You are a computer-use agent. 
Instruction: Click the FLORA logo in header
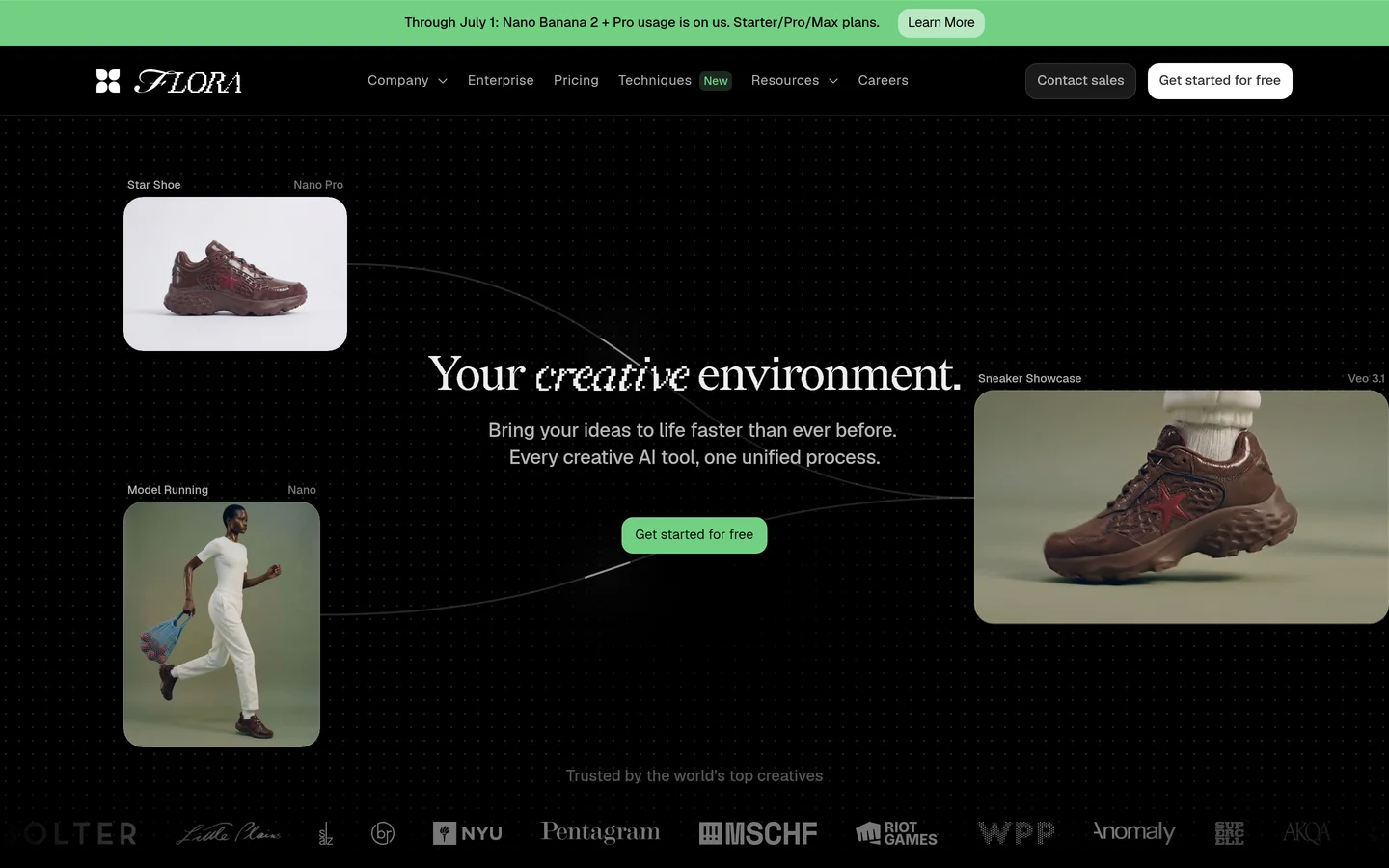(x=169, y=81)
